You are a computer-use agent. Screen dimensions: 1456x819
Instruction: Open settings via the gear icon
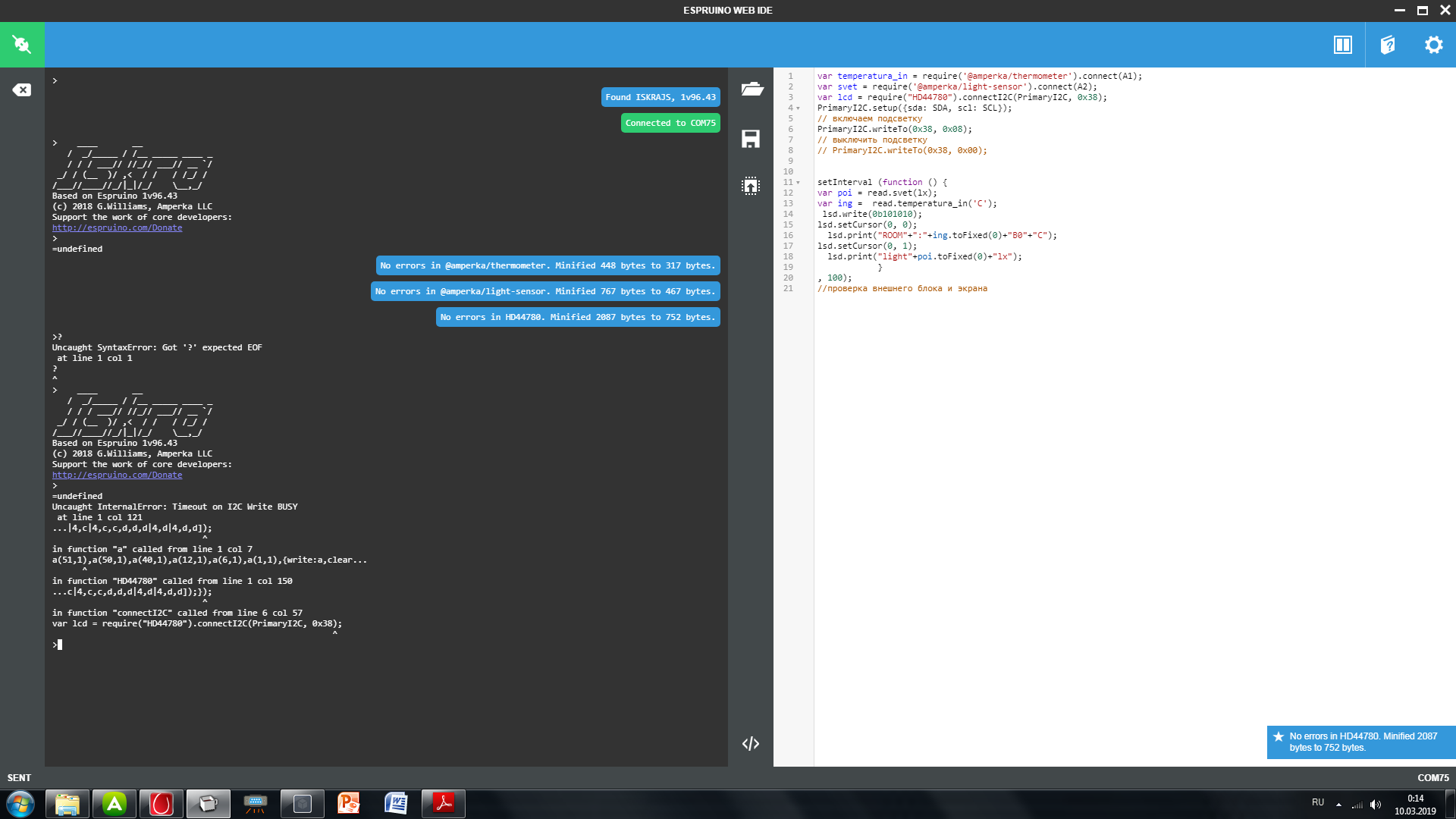tap(1433, 45)
